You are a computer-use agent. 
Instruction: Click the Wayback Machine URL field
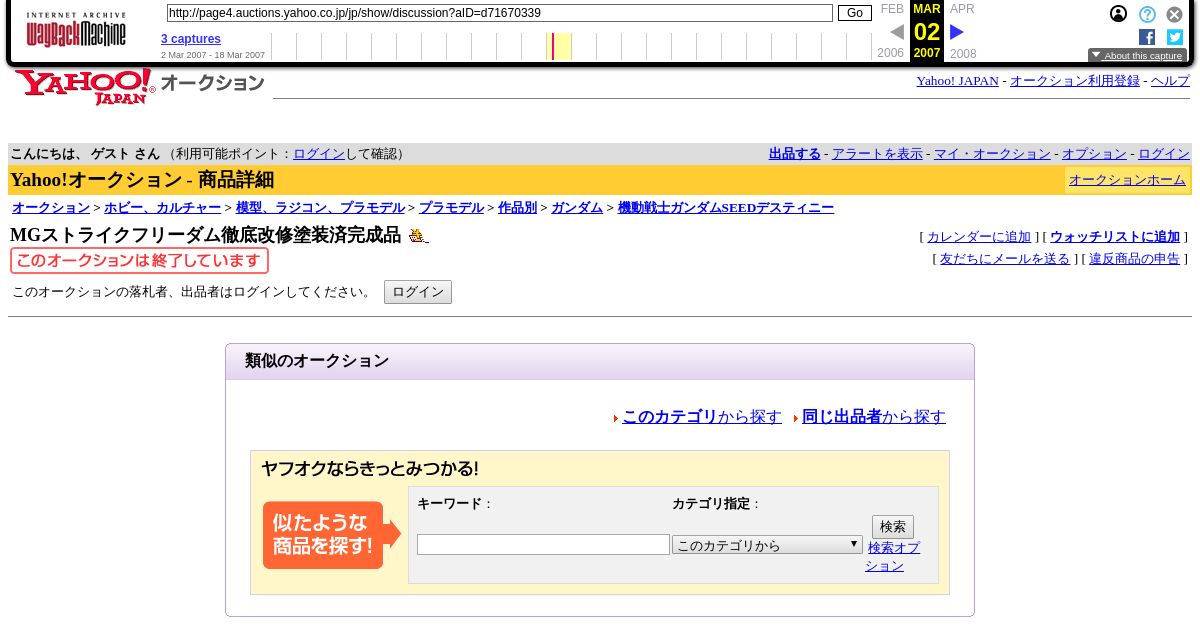pos(499,13)
